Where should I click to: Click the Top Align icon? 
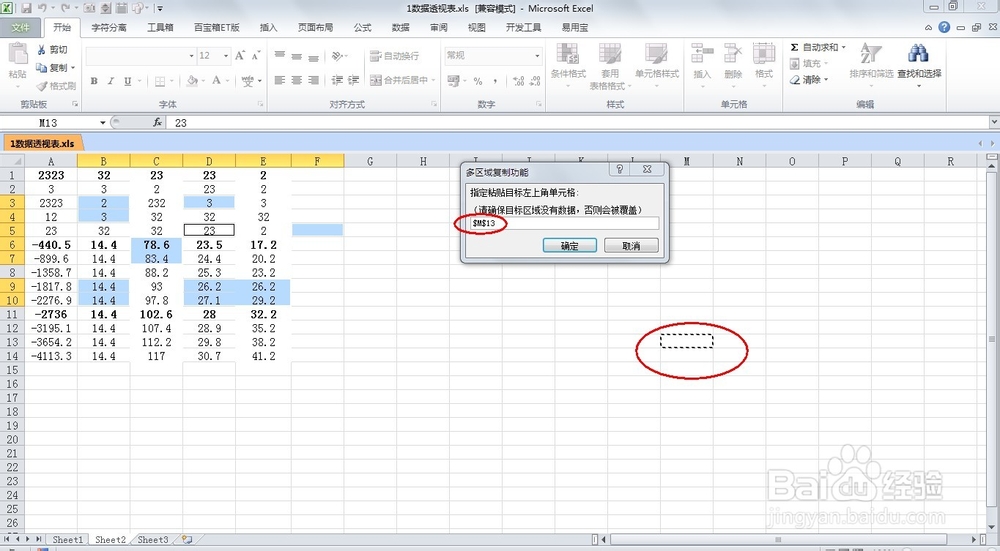click(x=280, y=55)
